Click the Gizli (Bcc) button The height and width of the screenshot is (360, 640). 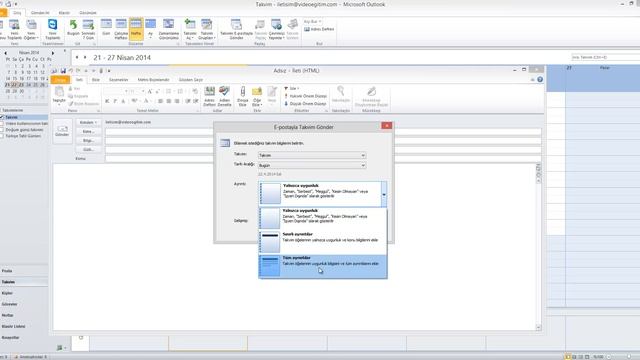[x=88, y=150]
